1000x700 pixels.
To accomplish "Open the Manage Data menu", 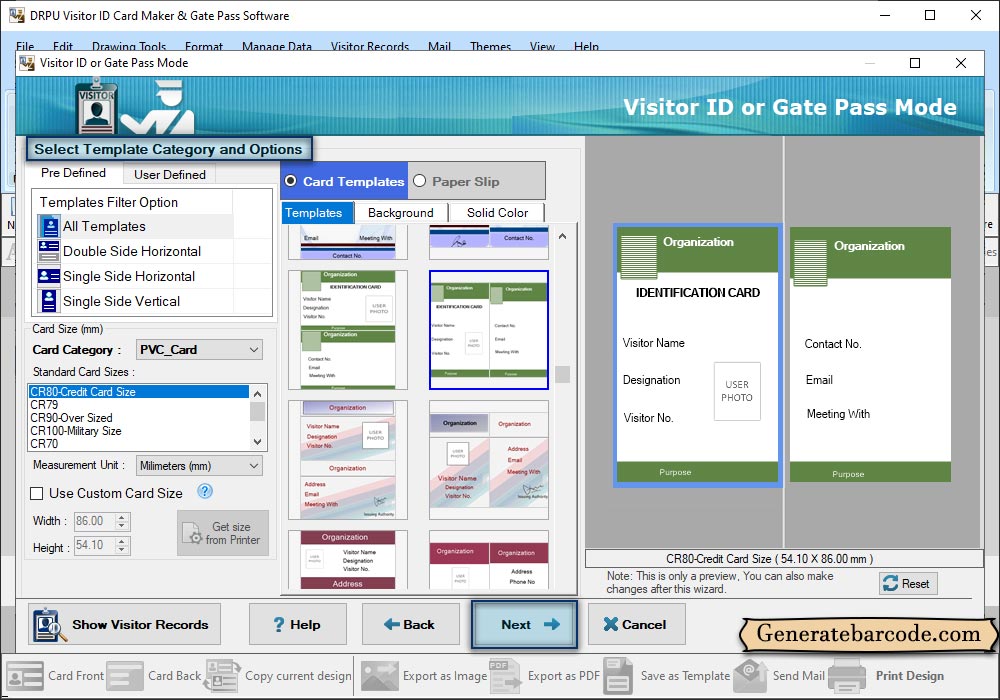I will 277,46.
